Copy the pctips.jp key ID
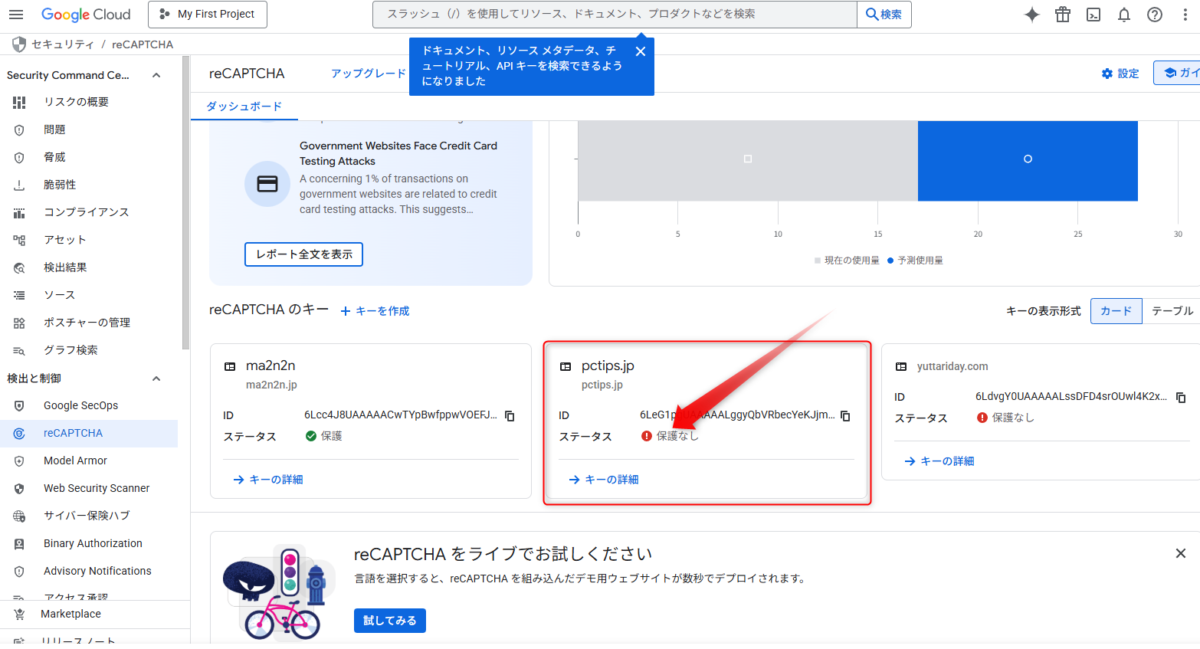The height and width of the screenshot is (649, 1200). 843,414
